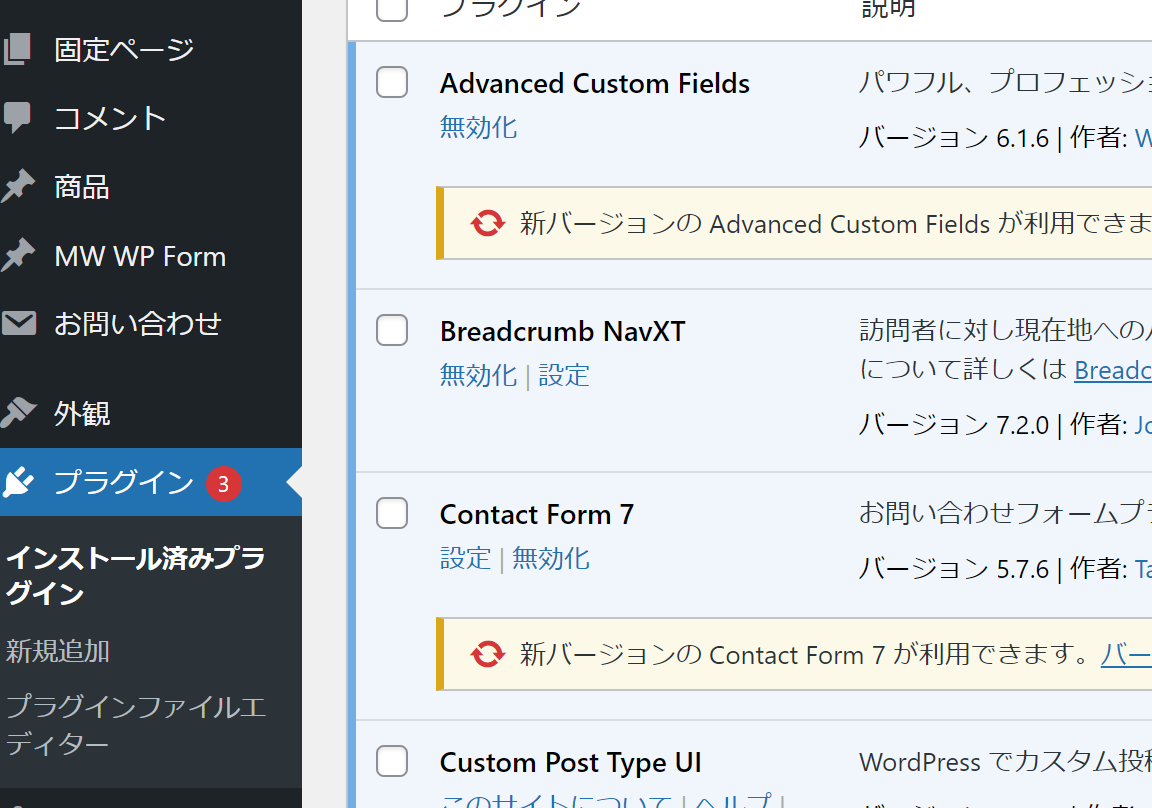Tick the Advanced Custom Fields checkbox
The height and width of the screenshot is (808, 1152).
tap(392, 82)
